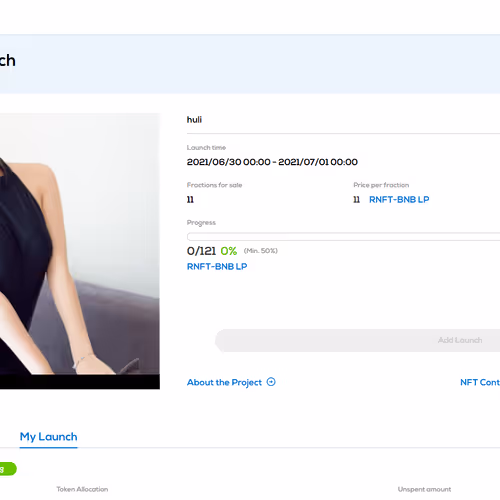Switch to the My Launch tab

49,437
